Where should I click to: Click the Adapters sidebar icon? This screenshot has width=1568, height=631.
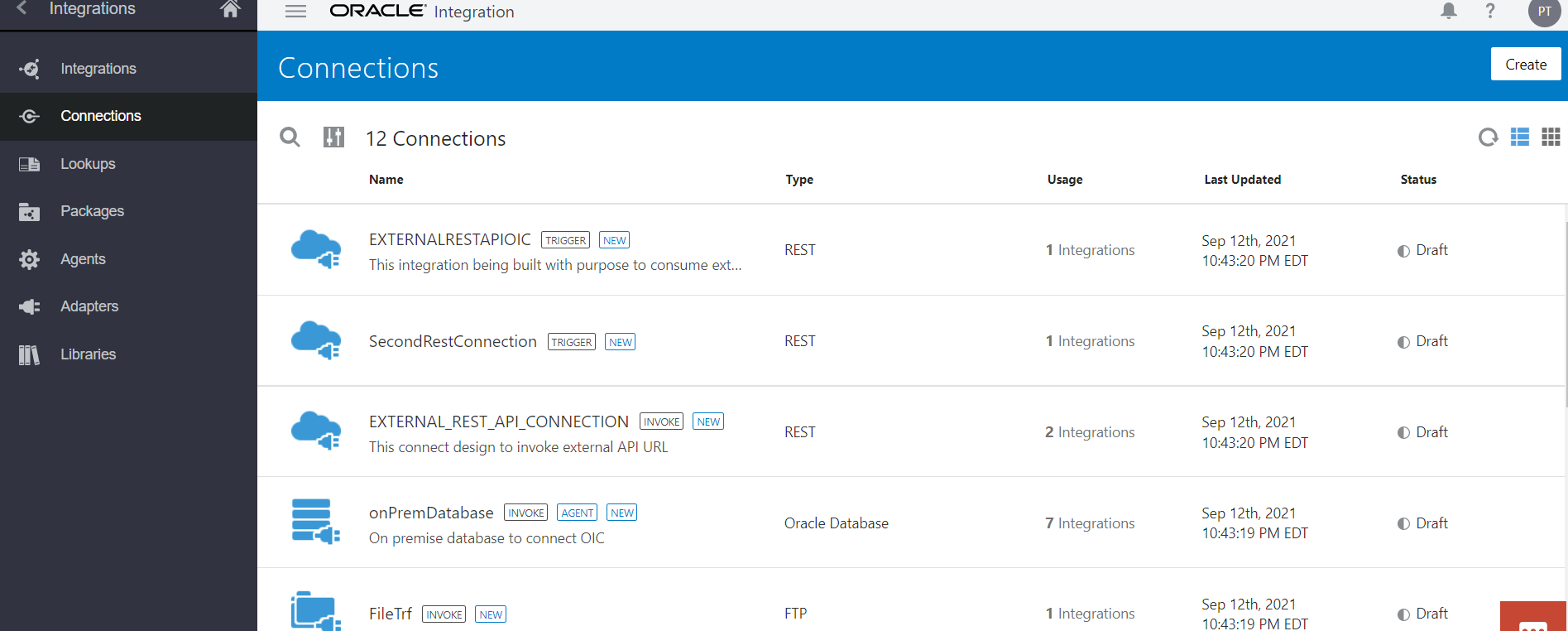click(x=29, y=306)
